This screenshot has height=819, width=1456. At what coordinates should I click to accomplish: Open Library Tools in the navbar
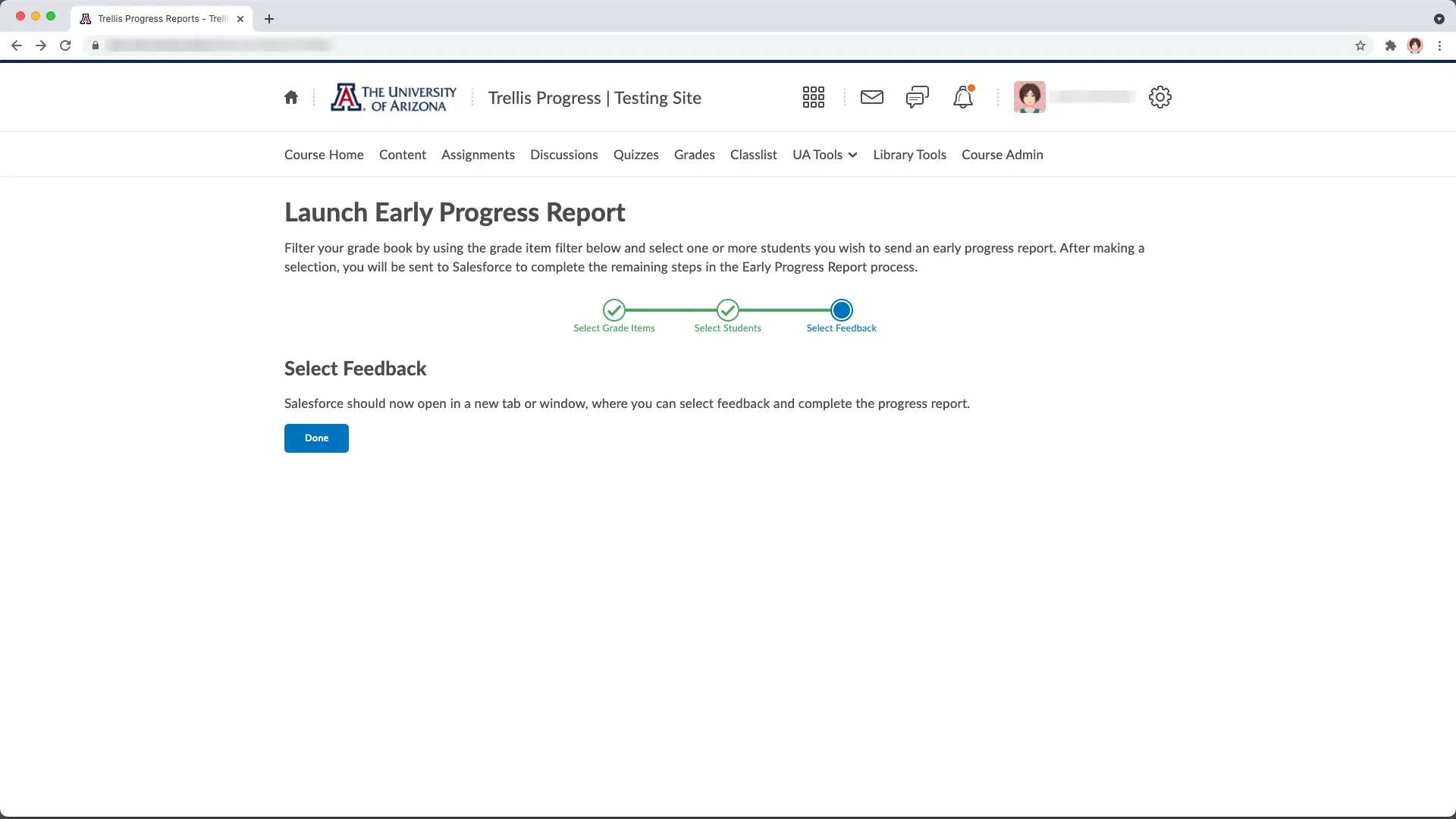[x=909, y=155]
